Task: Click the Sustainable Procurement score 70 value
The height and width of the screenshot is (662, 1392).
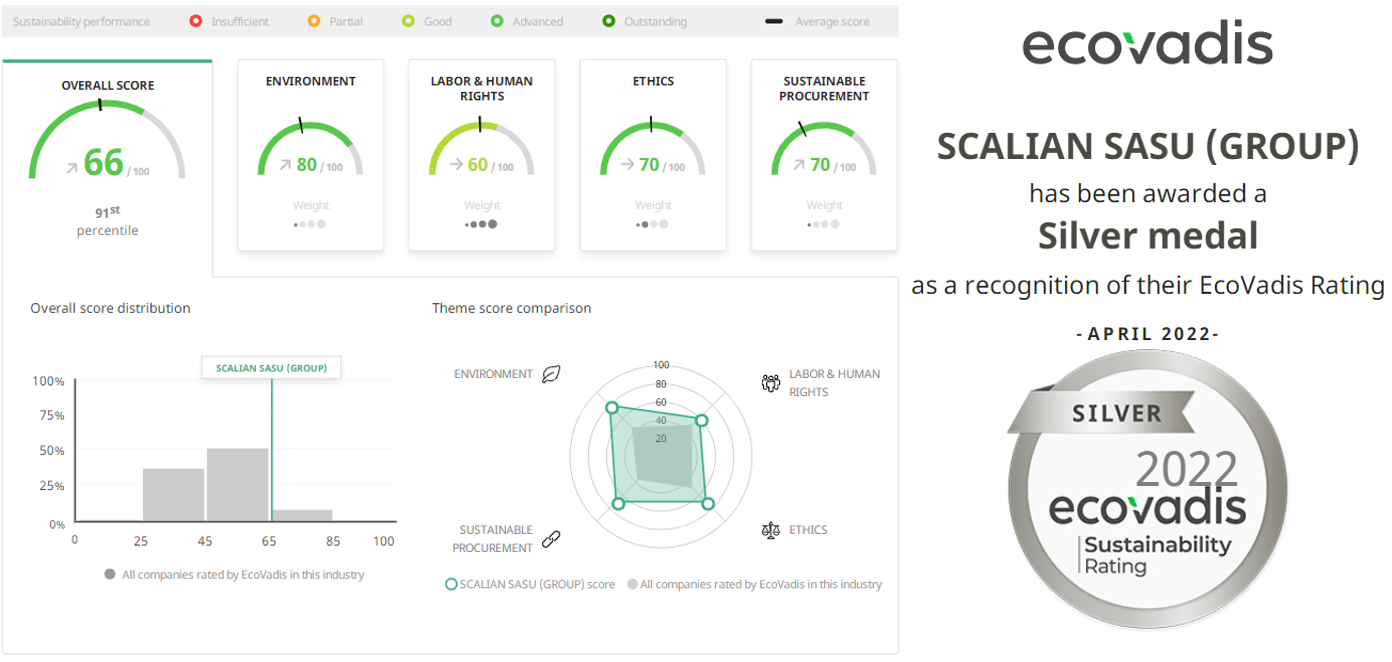Action: click(x=820, y=165)
